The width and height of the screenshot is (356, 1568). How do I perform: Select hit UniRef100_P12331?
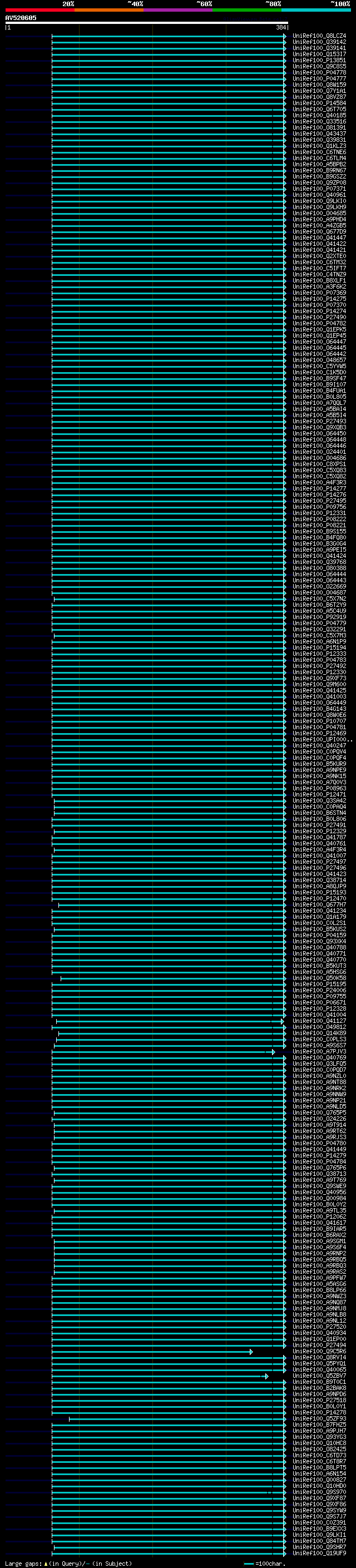point(319,513)
